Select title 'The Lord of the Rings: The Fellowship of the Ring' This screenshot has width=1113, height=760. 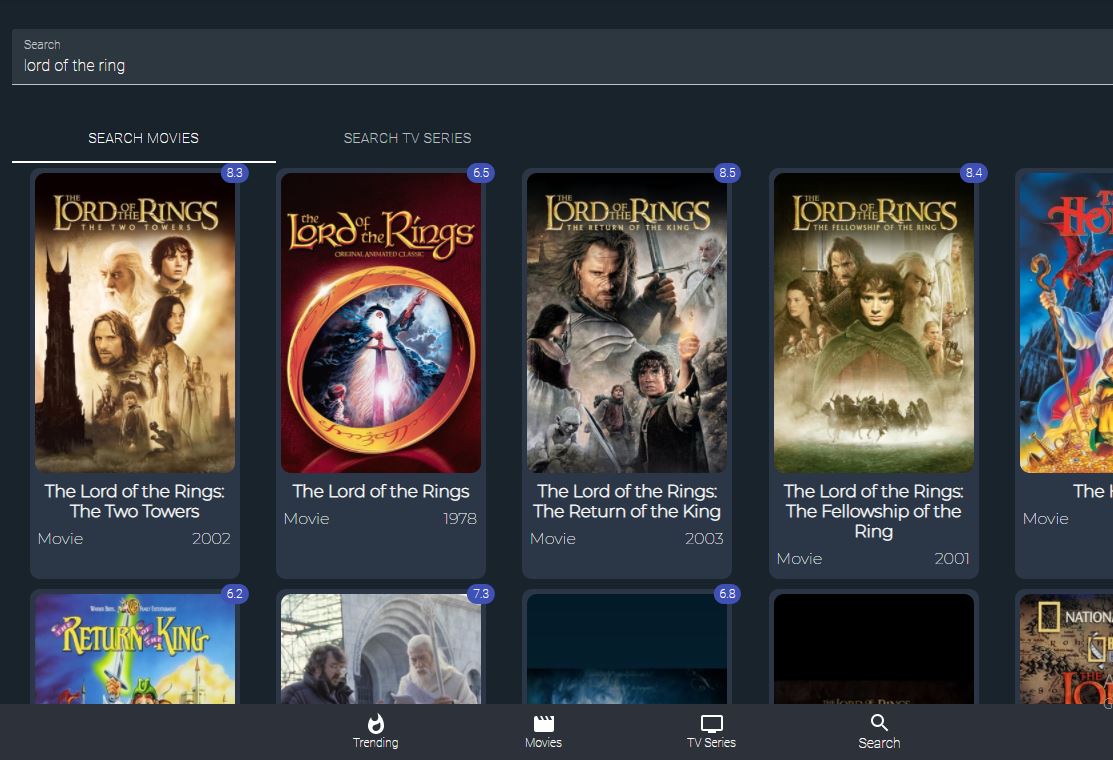coord(874,511)
